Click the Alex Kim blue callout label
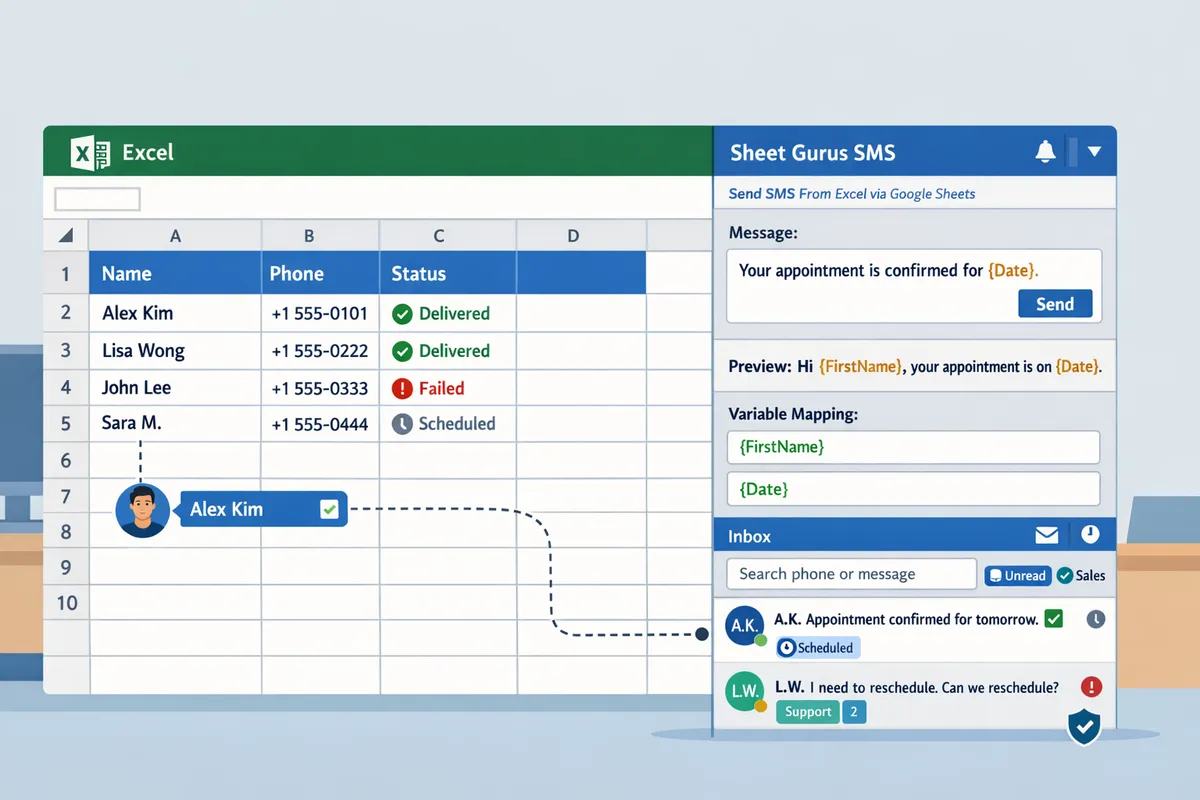 (262, 509)
